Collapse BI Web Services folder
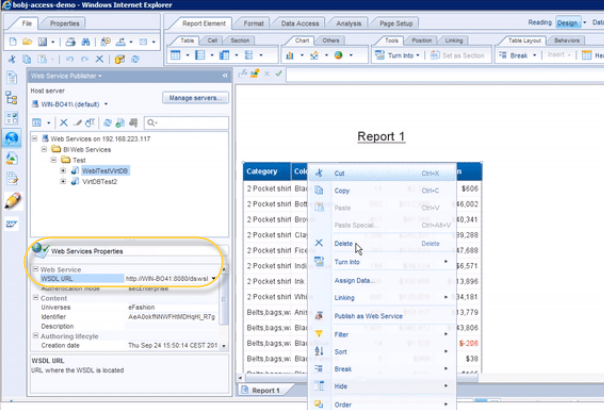This screenshot has height=410, width=604. click(44, 149)
